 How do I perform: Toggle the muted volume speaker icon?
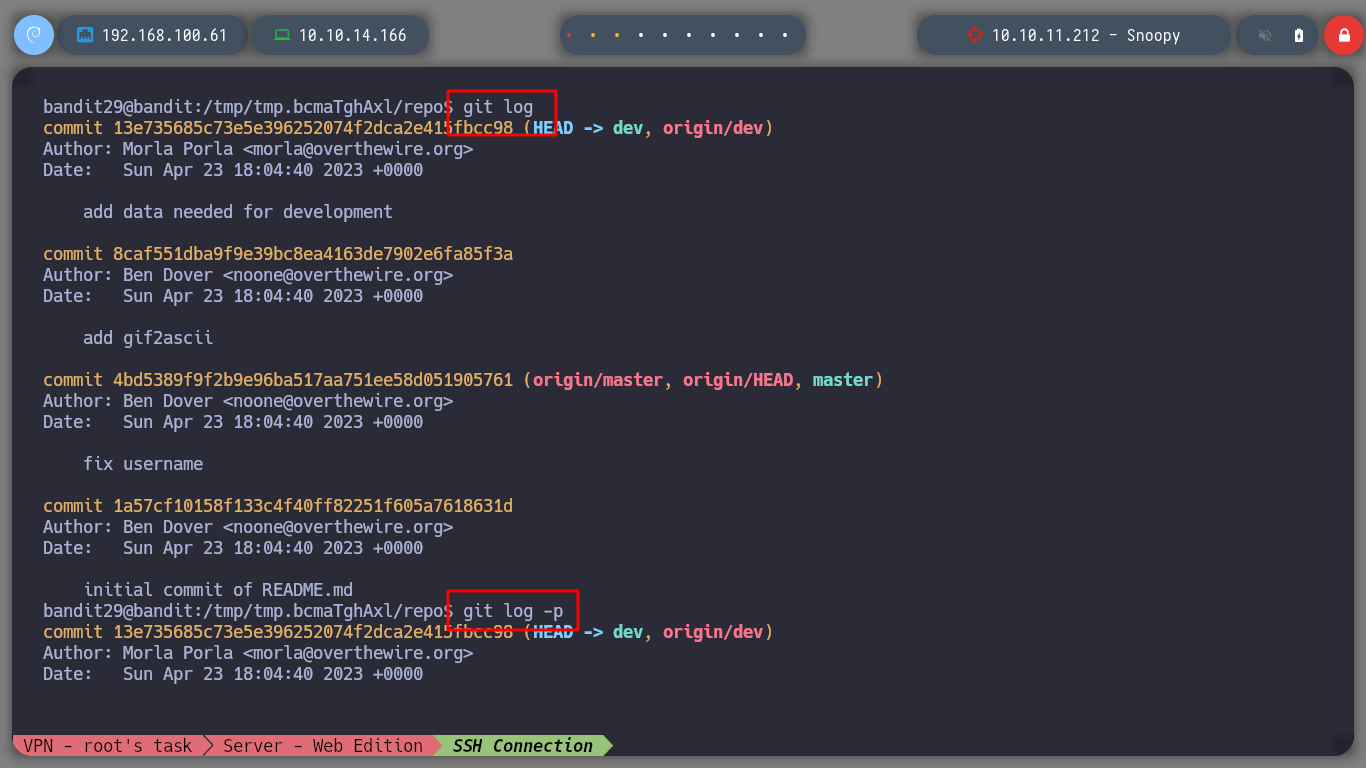click(1265, 35)
